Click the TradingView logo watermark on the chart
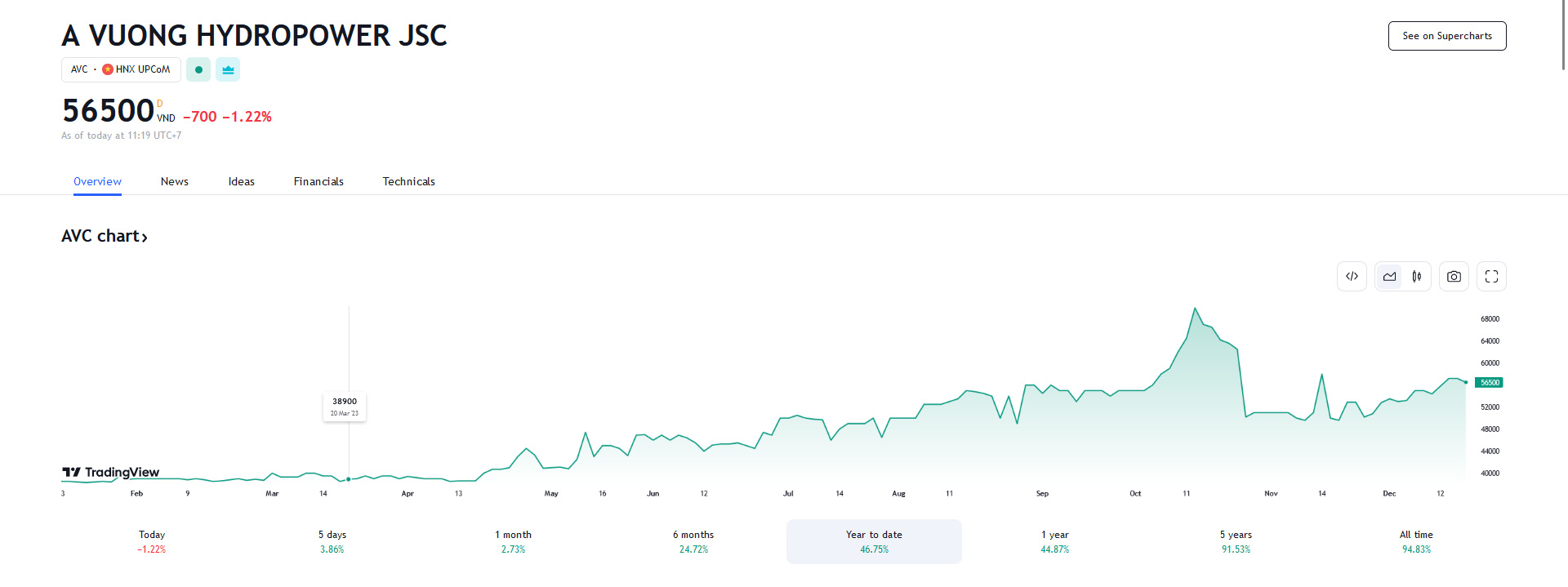1568x587 pixels. pyautogui.click(x=109, y=473)
